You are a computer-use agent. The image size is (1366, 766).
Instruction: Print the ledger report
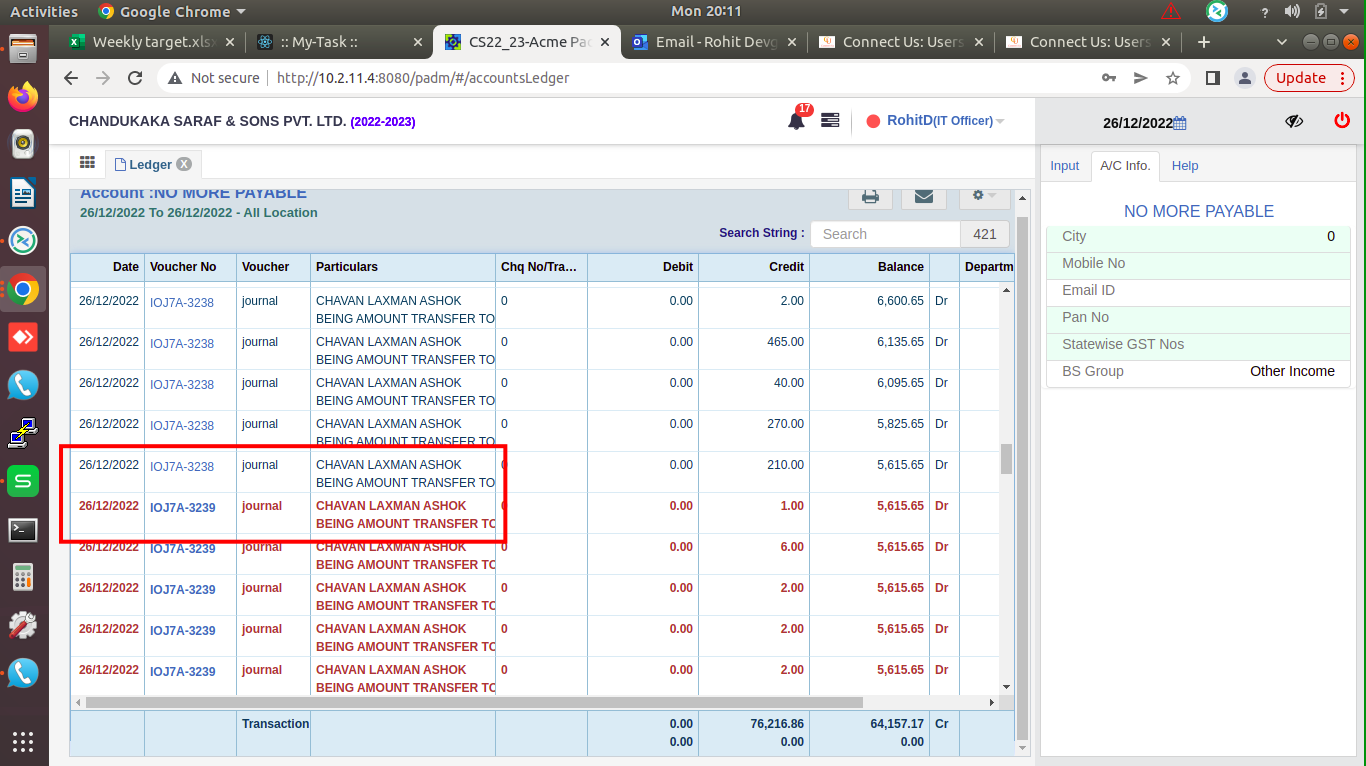click(x=870, y=196)
